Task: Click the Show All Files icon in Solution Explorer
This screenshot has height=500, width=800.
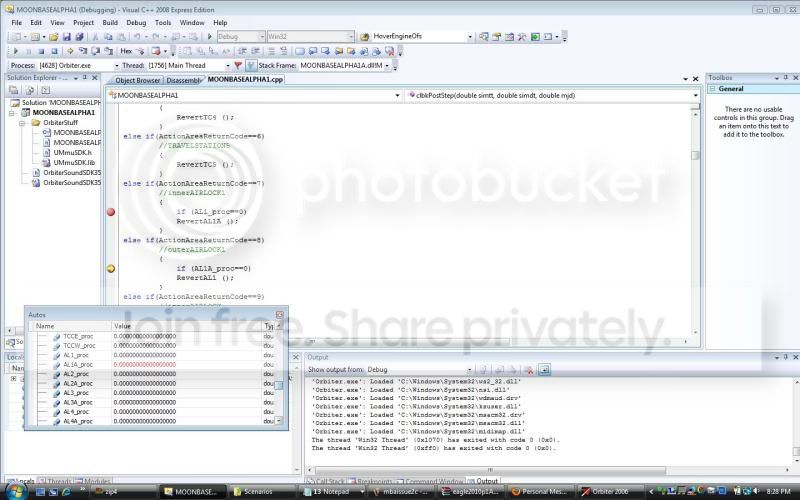Action: [x=30, y=90]
